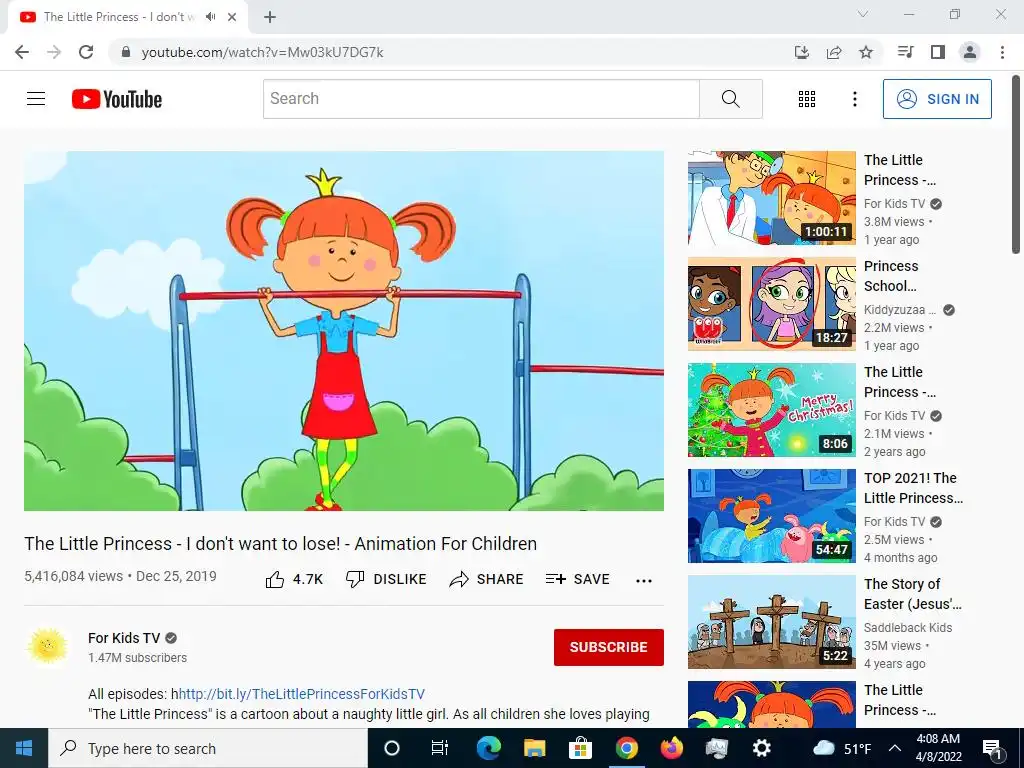Click taskbar 'Type here to search' box
Image resolution: width=1024 pixels, height=768 pixels.
tap(208, 748)
